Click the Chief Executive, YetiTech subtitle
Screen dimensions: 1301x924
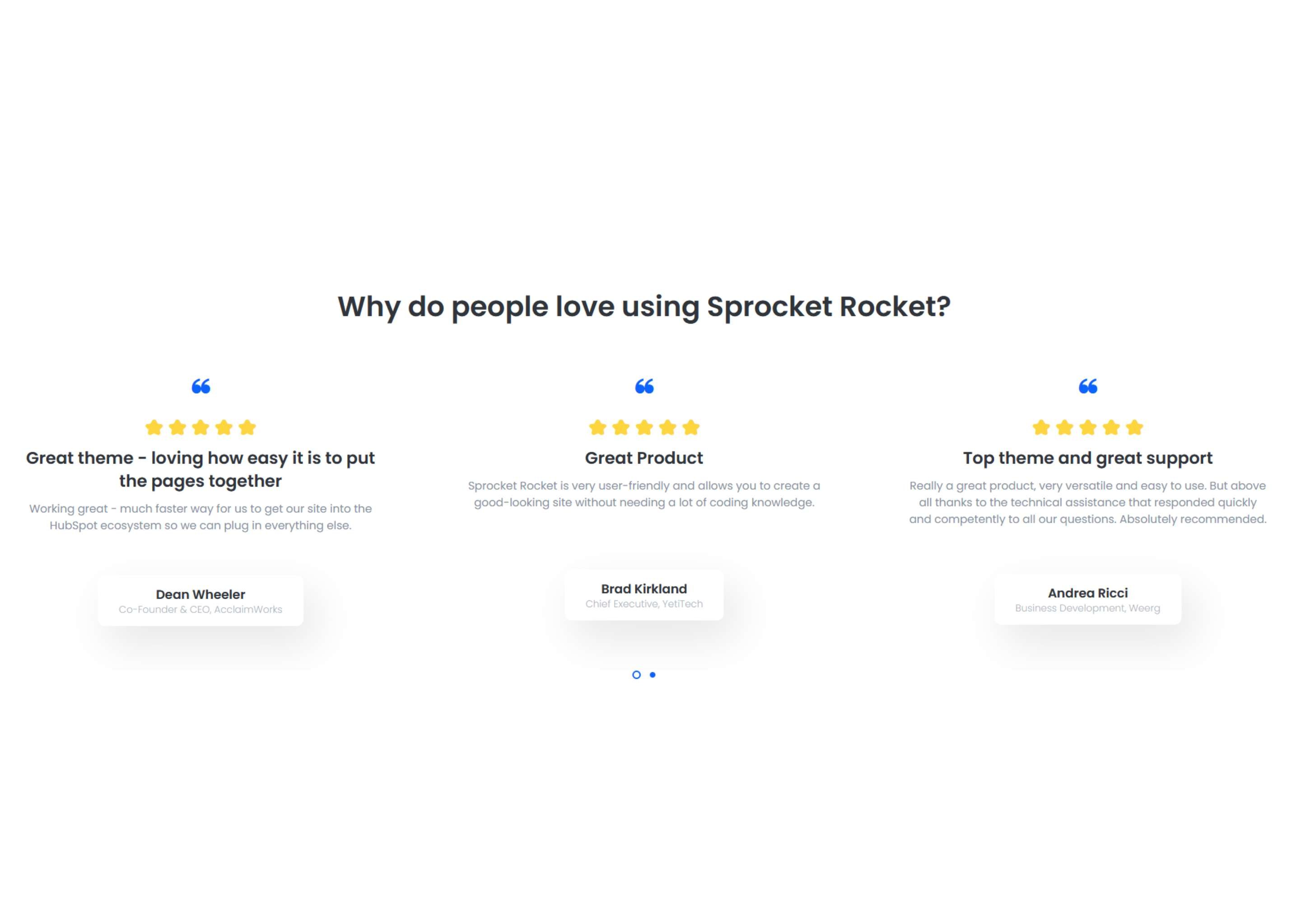pyautogui.click(x=644, y=604)
